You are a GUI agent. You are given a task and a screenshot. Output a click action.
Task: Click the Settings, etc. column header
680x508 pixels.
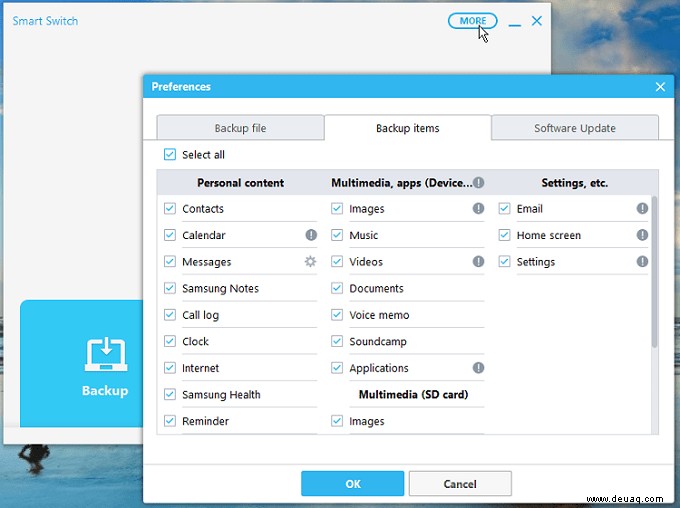pos(575,183)
